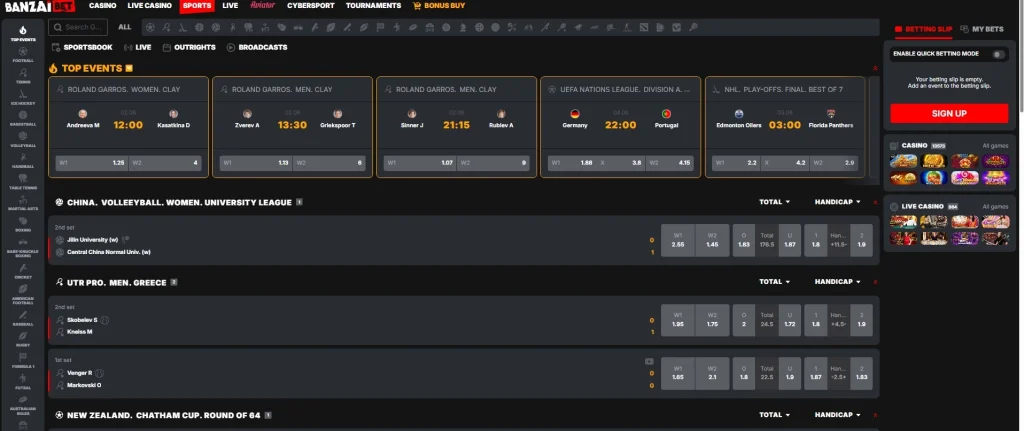This screenshot has height=431, width=1024.
Task: Click the Search games input field
Action: tap(78, 27)
